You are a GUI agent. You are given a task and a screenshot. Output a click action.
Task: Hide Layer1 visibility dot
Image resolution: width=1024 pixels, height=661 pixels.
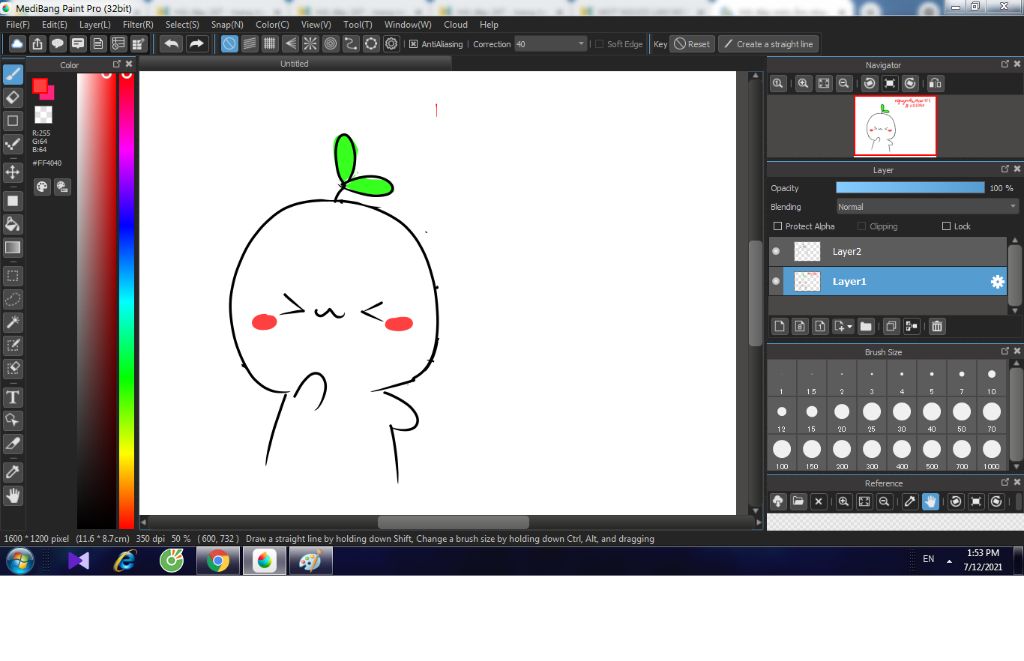pos(776,282)
